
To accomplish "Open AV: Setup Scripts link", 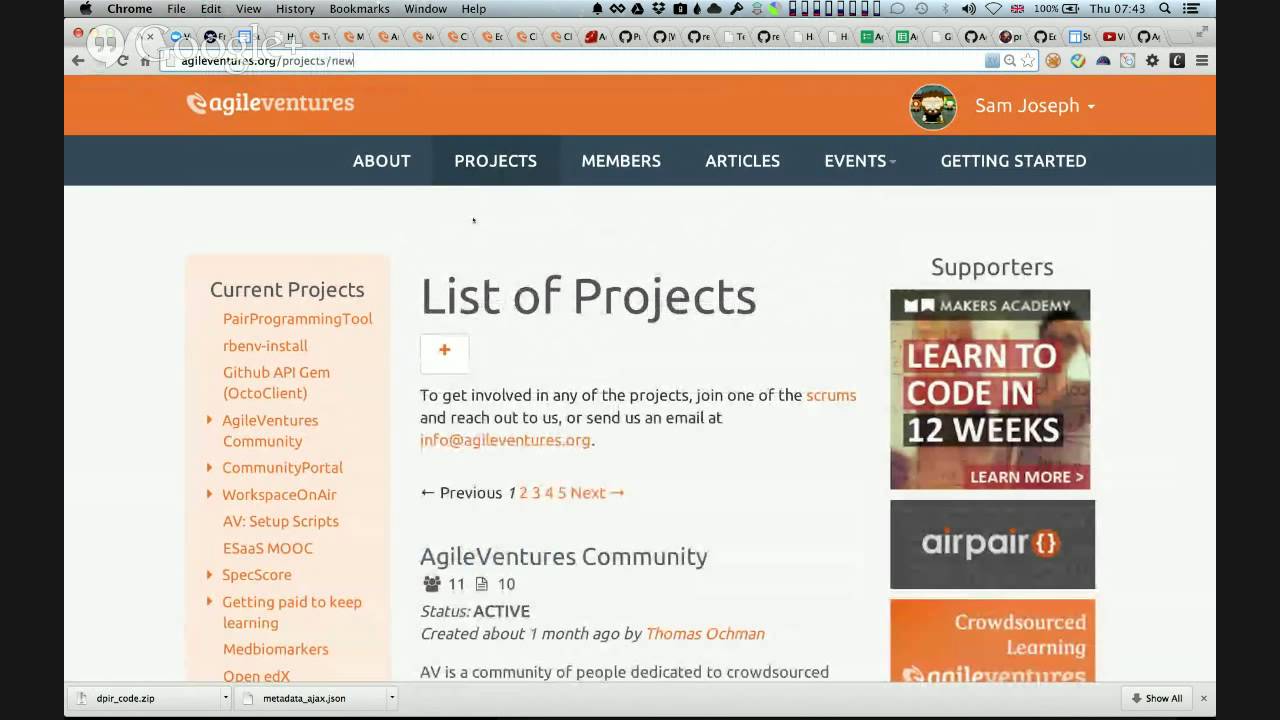I will (x=281, y=522).
